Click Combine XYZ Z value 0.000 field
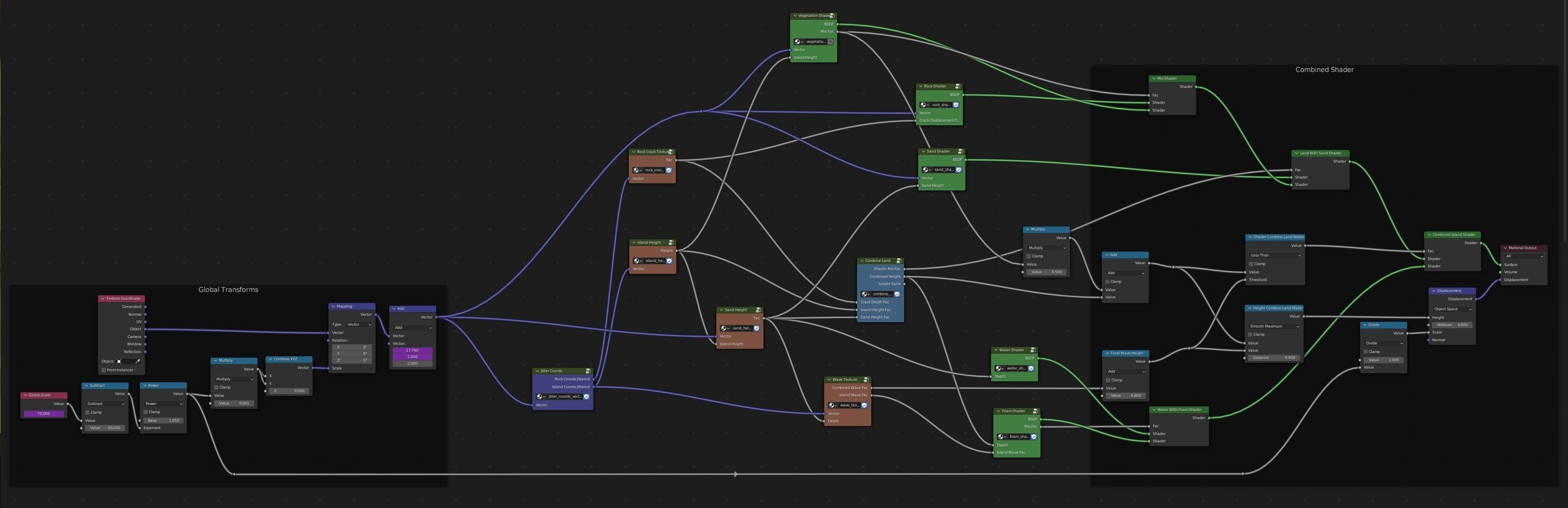 (x=288, y=391)
